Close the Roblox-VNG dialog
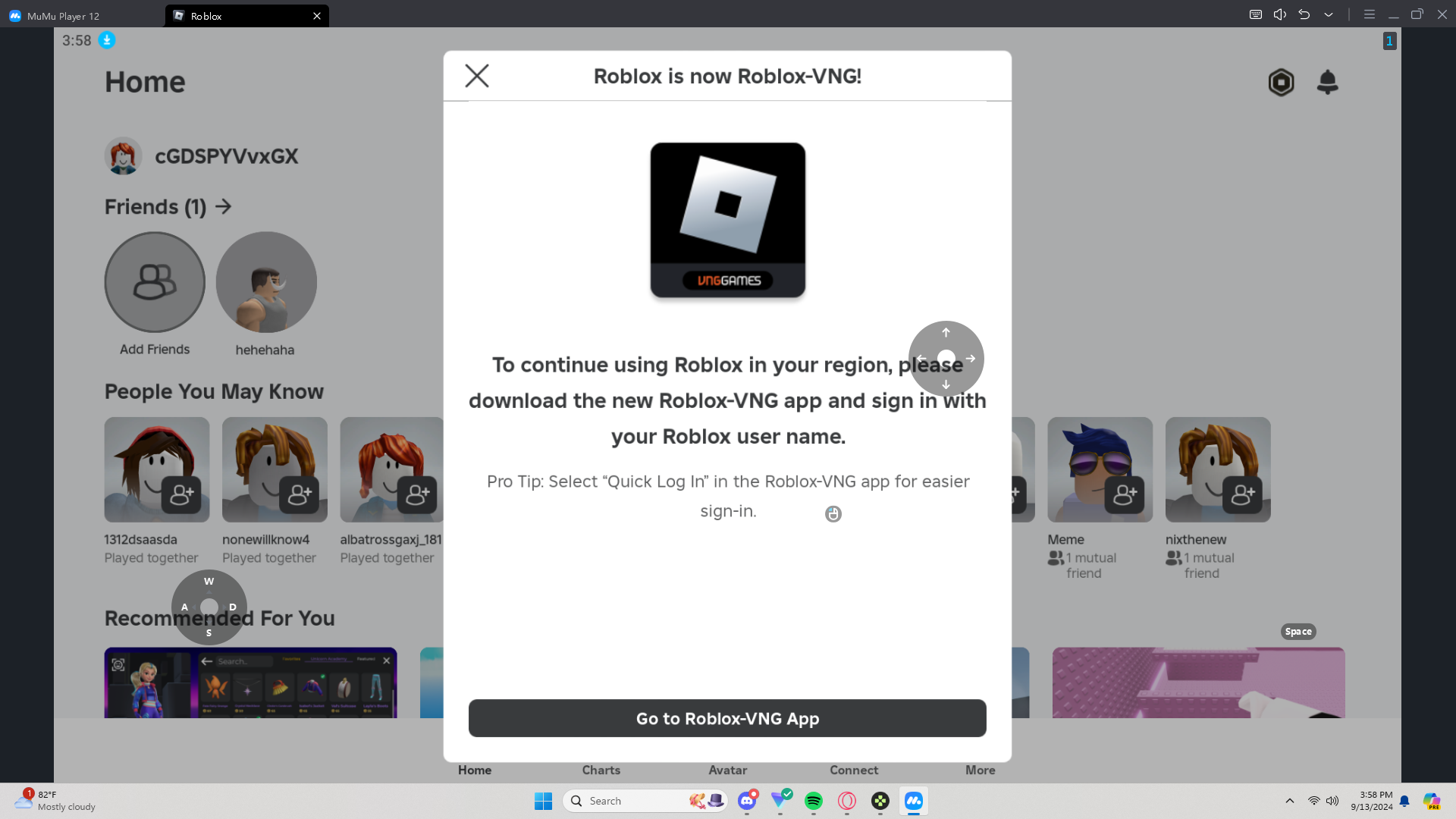This screenshot has height=819, width=1456. (477, 76)
